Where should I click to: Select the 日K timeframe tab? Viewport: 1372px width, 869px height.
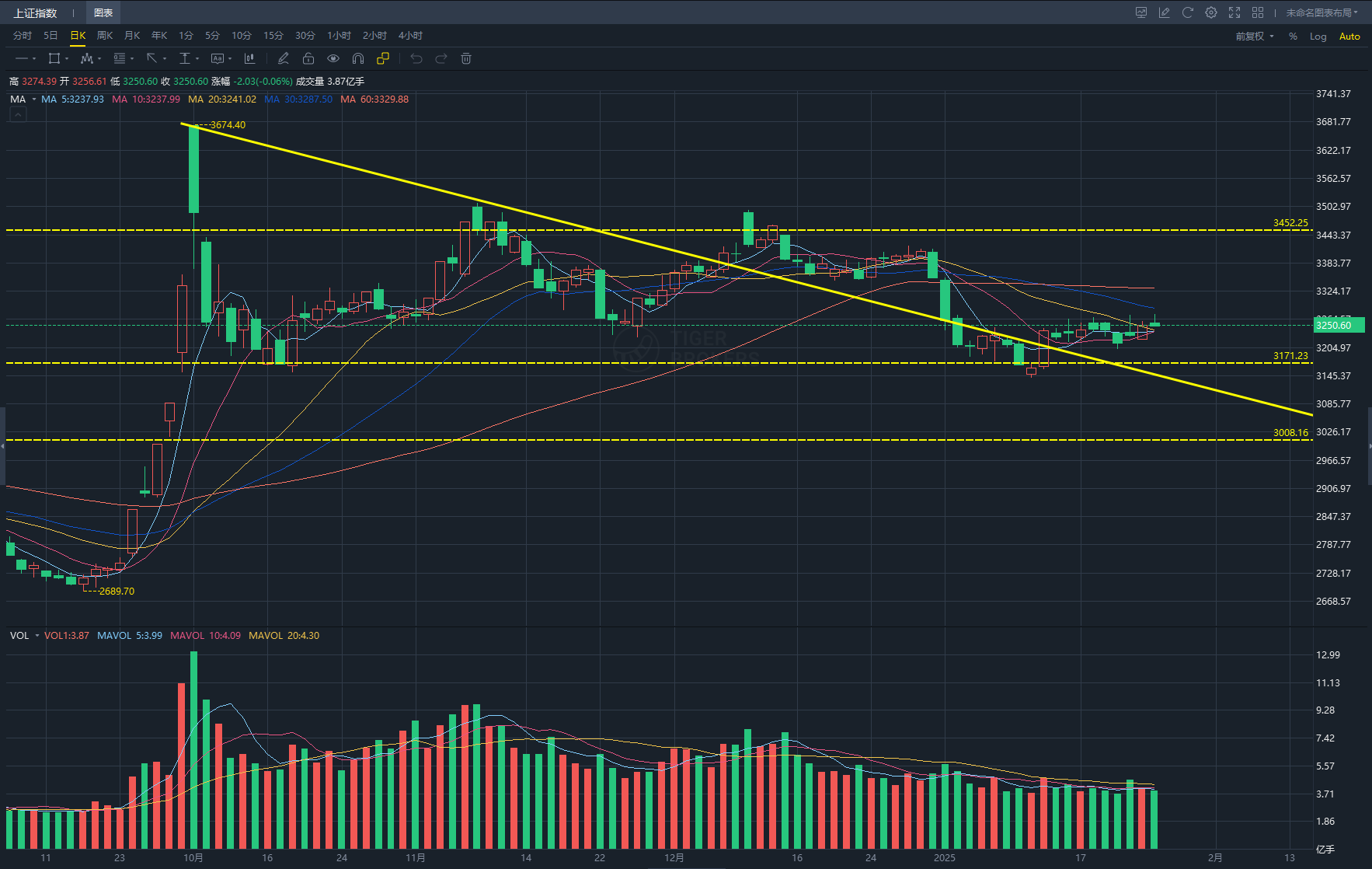(78, 36)
